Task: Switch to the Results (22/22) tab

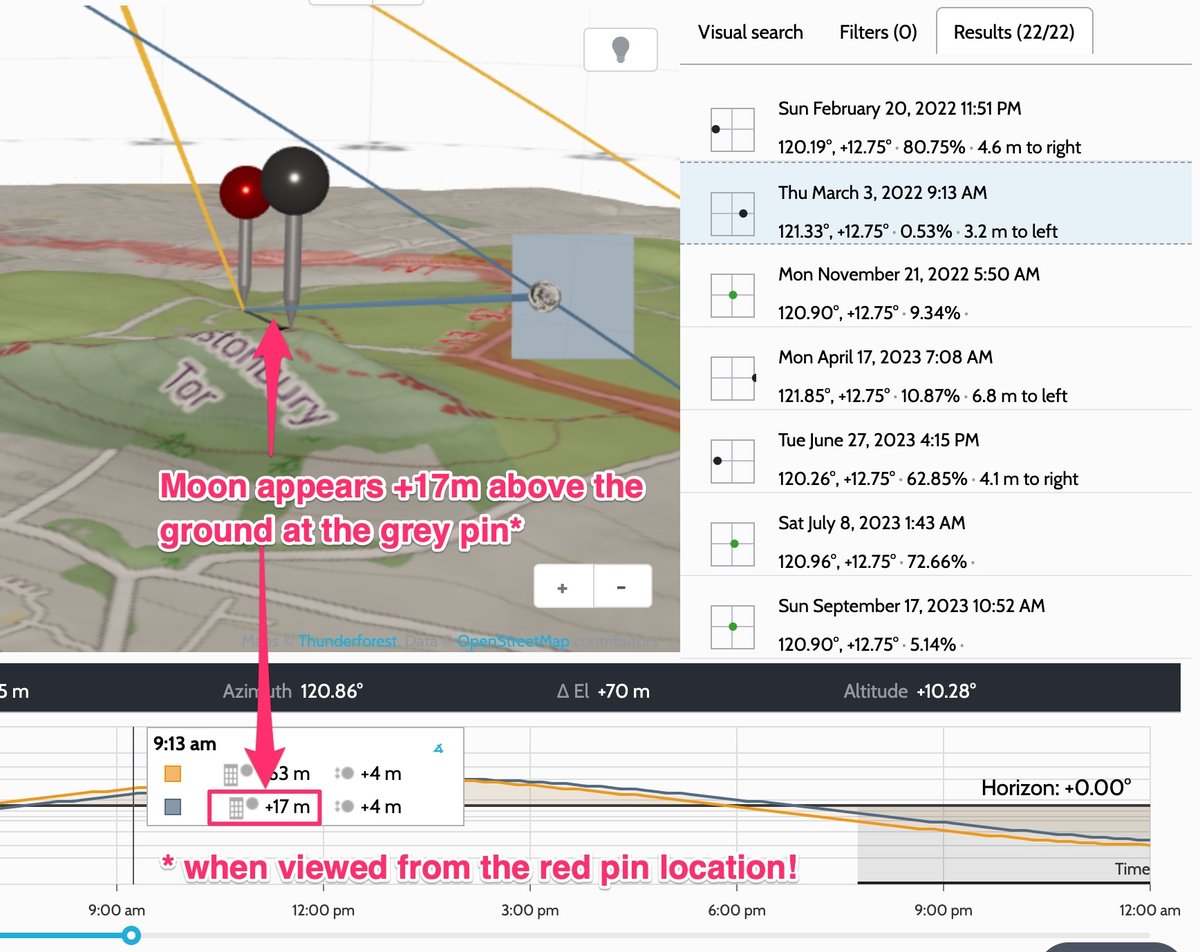Action: pos(1014,32)
